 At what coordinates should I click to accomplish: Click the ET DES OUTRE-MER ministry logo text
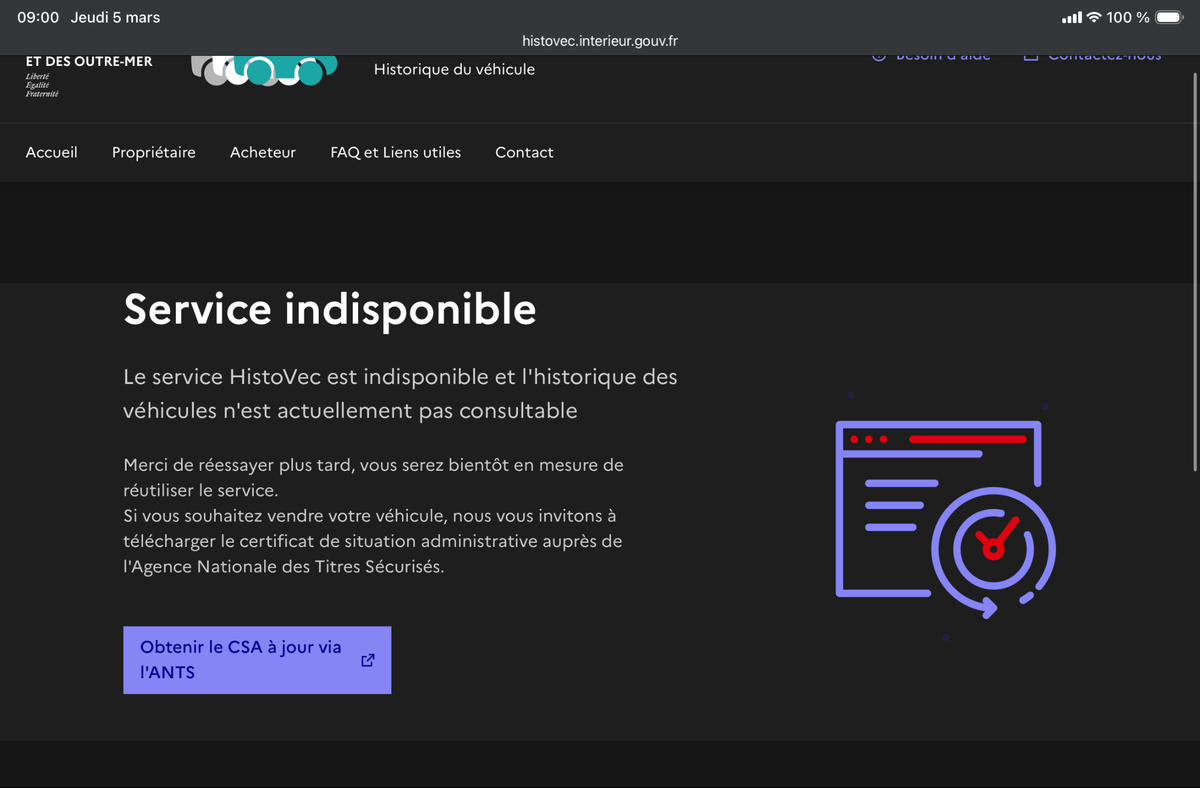[89, 61]
